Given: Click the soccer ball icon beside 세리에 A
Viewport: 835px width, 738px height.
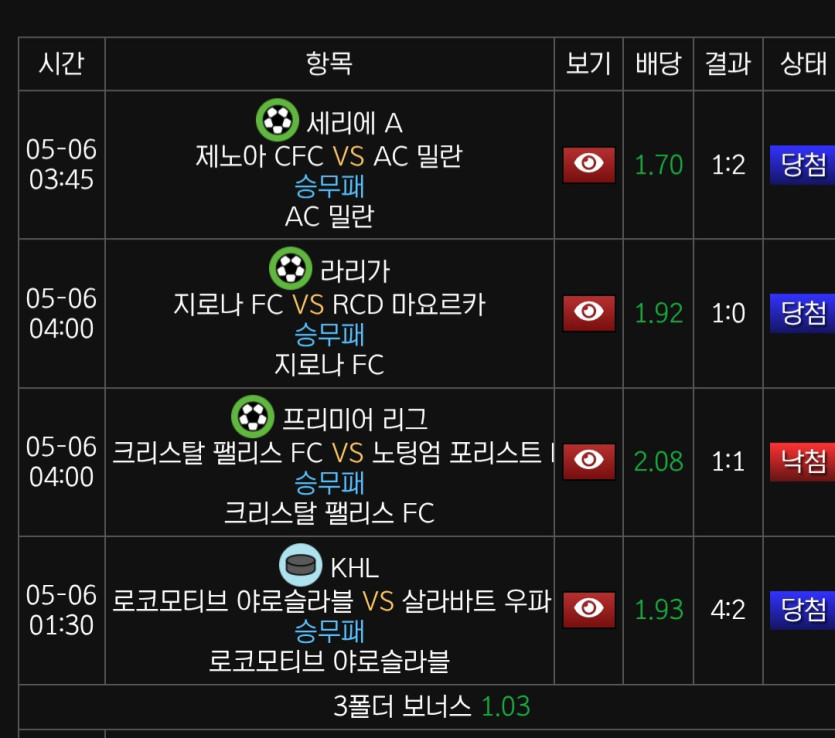Looking at the screenshot, I should (x=277, y=120).
